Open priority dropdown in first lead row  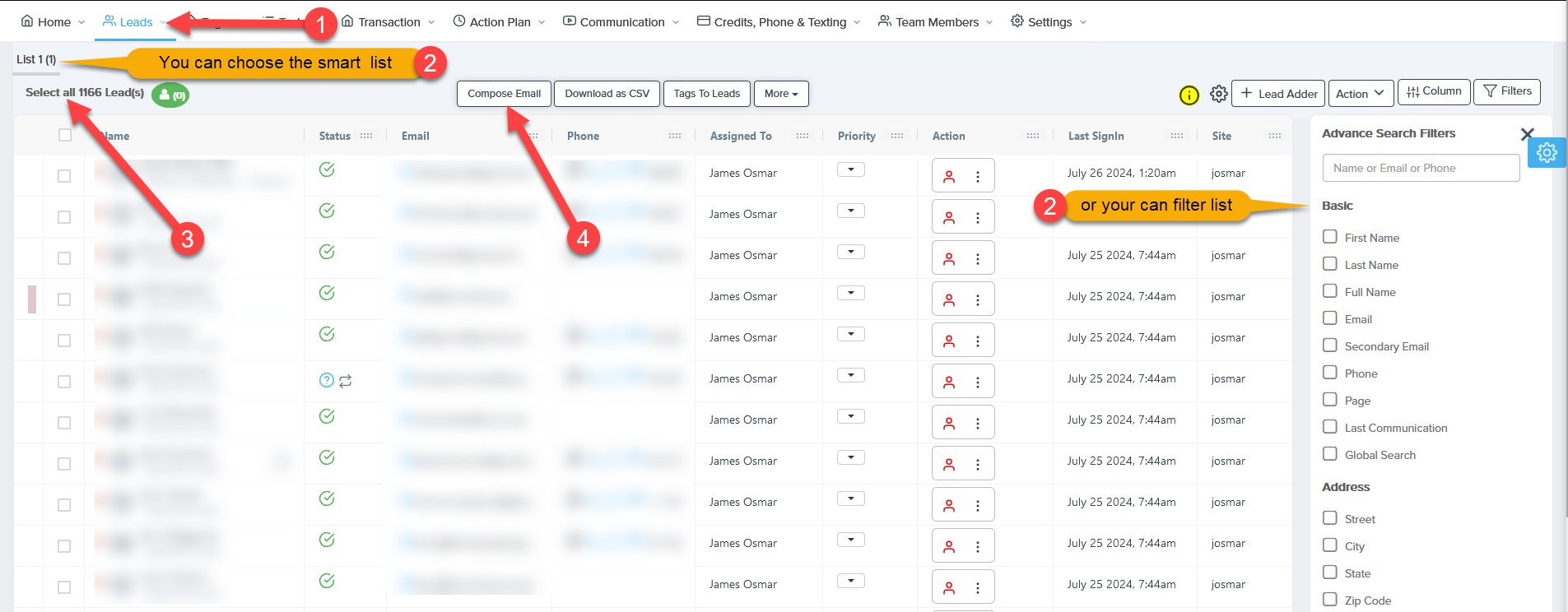tap(850, 169)
